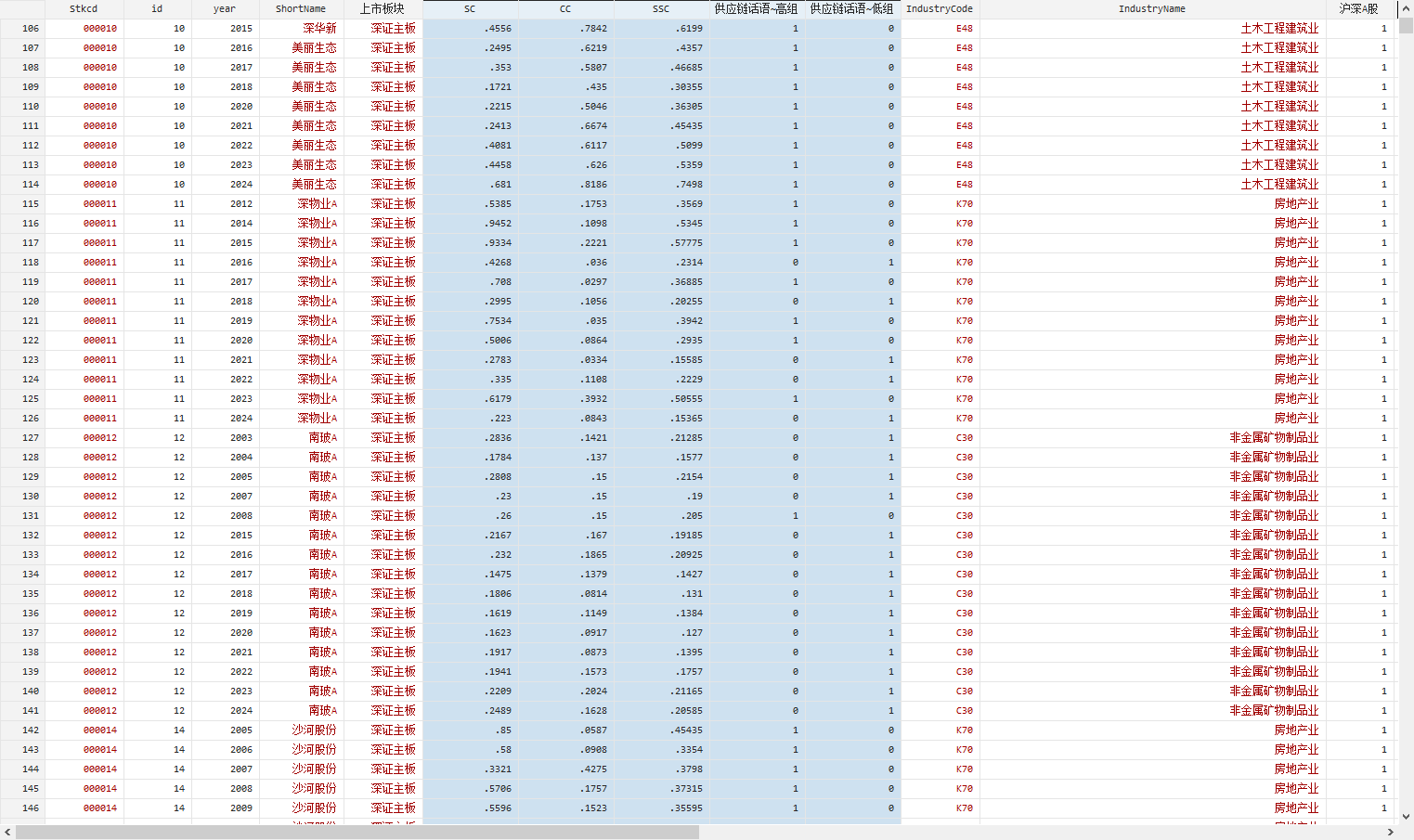
Task: Select row number 115
Action: coord(31,204)
